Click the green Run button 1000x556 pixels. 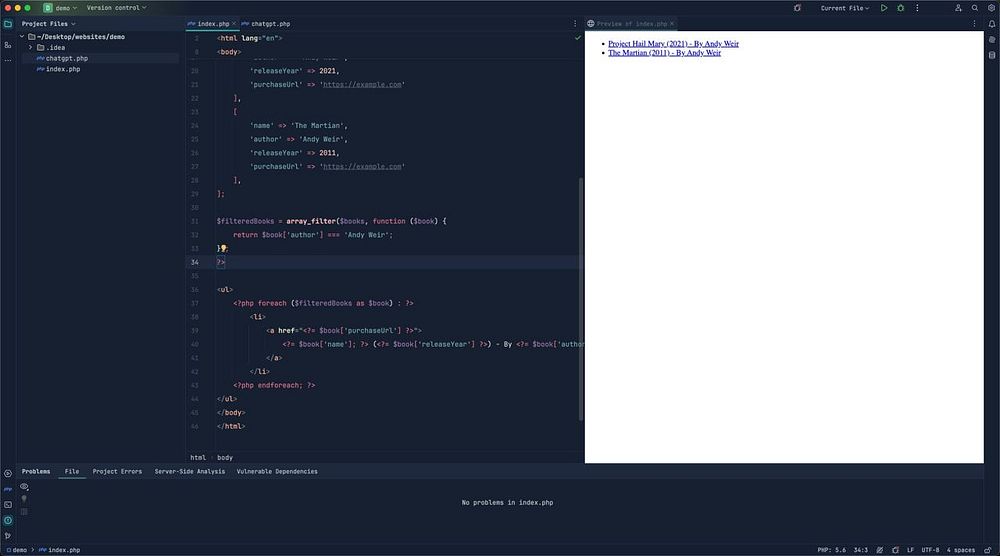point(884,8)
